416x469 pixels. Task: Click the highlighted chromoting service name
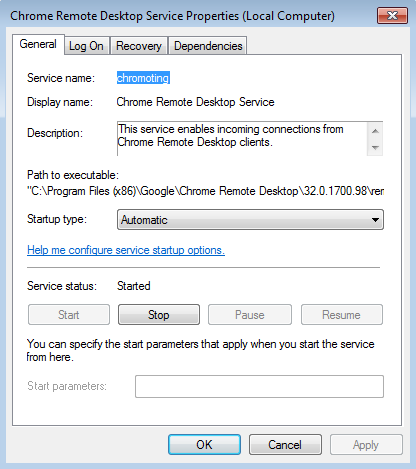pyautogui.click(x=143, y=78)
